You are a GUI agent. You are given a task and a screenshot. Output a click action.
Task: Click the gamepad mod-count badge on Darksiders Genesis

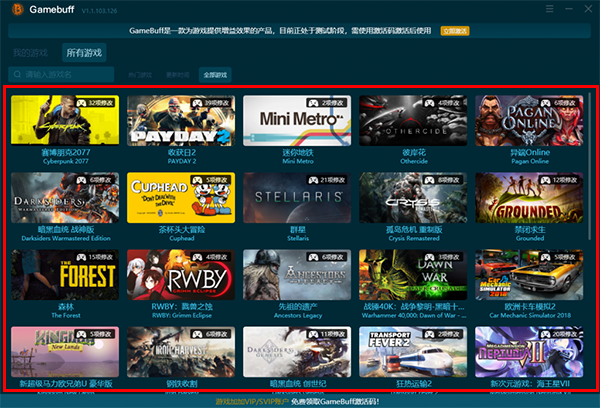click(327, 334)
